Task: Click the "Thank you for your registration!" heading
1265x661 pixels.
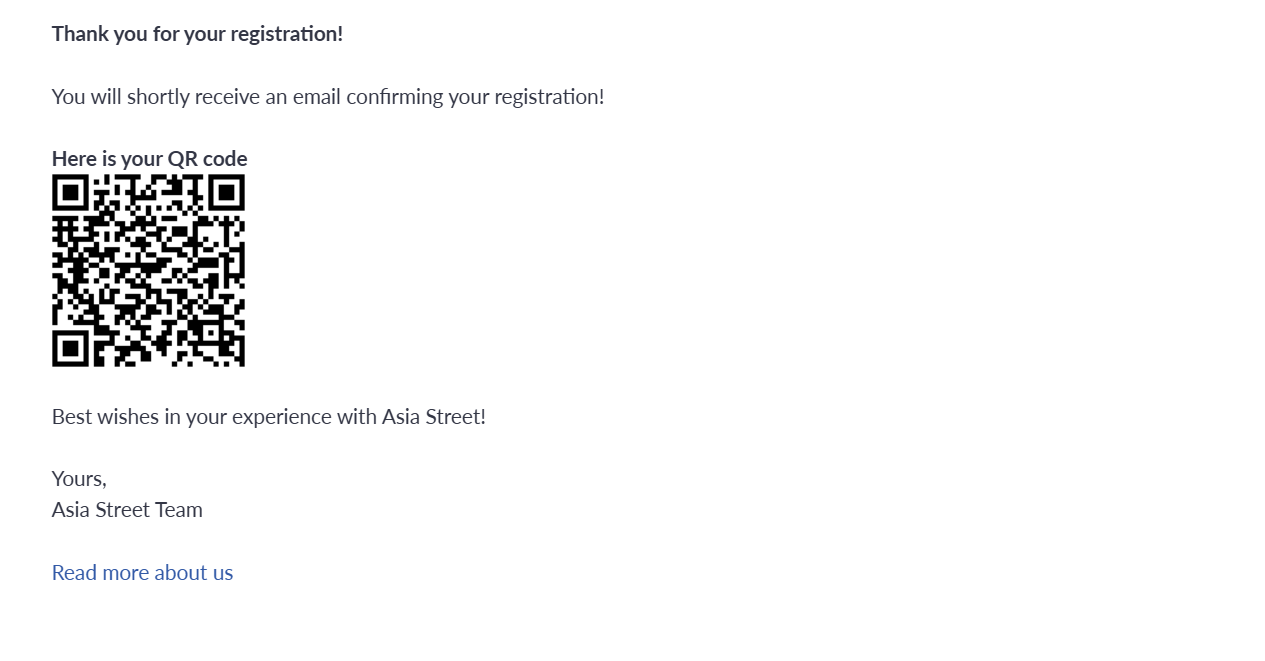Action: [x=197, y=34]
